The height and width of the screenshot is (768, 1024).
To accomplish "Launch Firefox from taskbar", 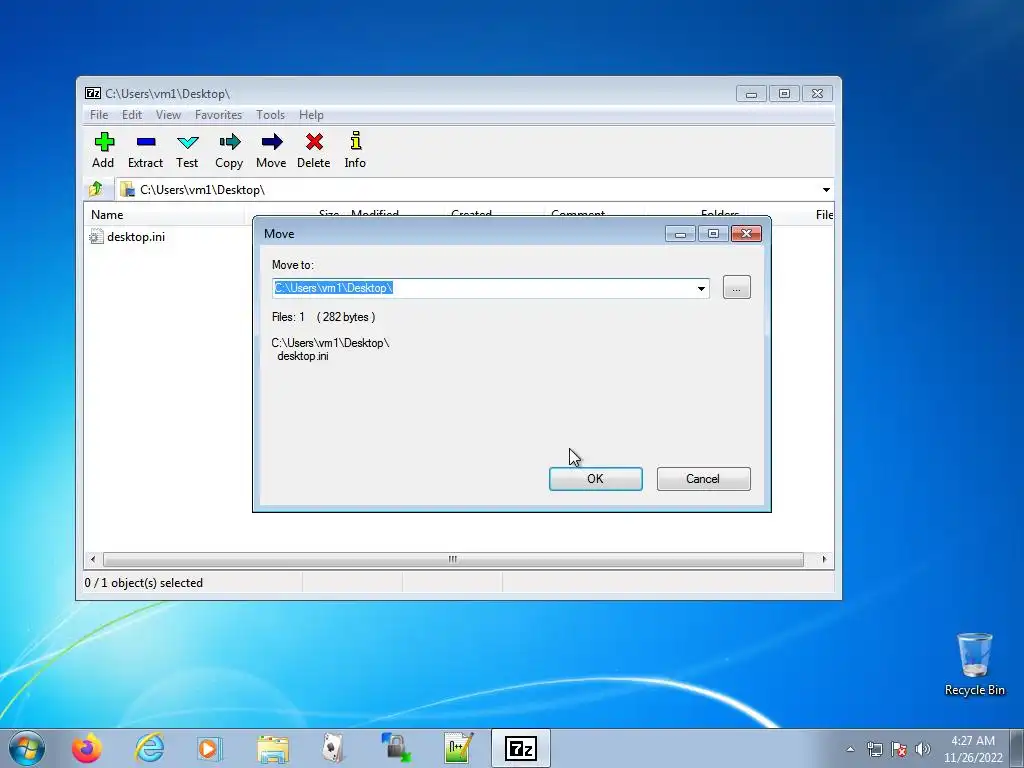I will tap(87, 748).
